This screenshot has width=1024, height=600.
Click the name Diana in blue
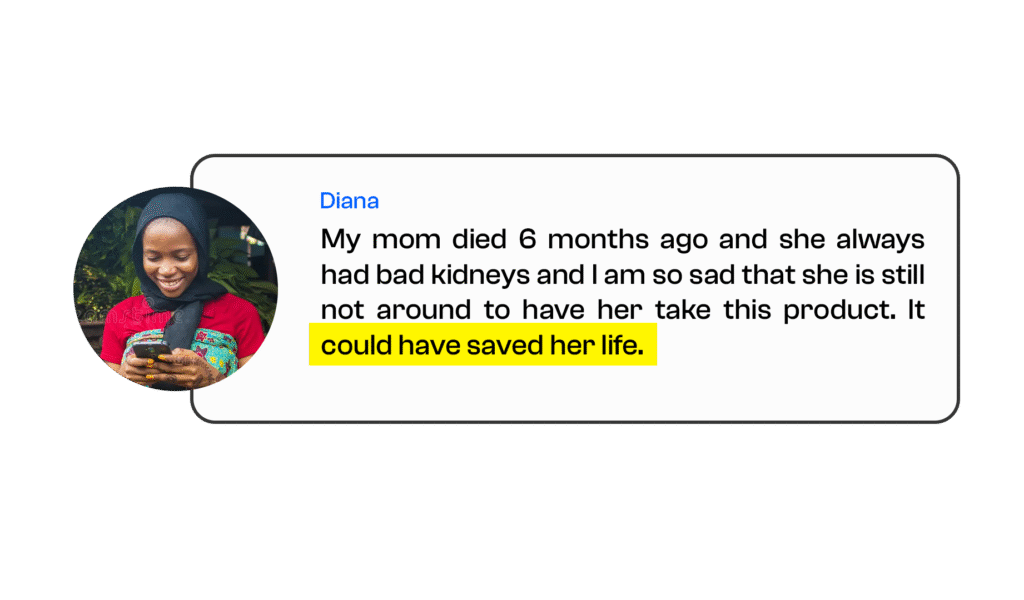click(x=349, y=201)
